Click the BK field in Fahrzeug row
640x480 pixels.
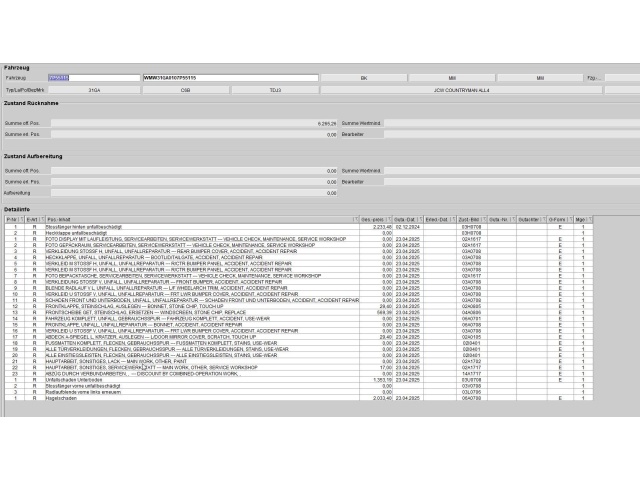(364, 77)
